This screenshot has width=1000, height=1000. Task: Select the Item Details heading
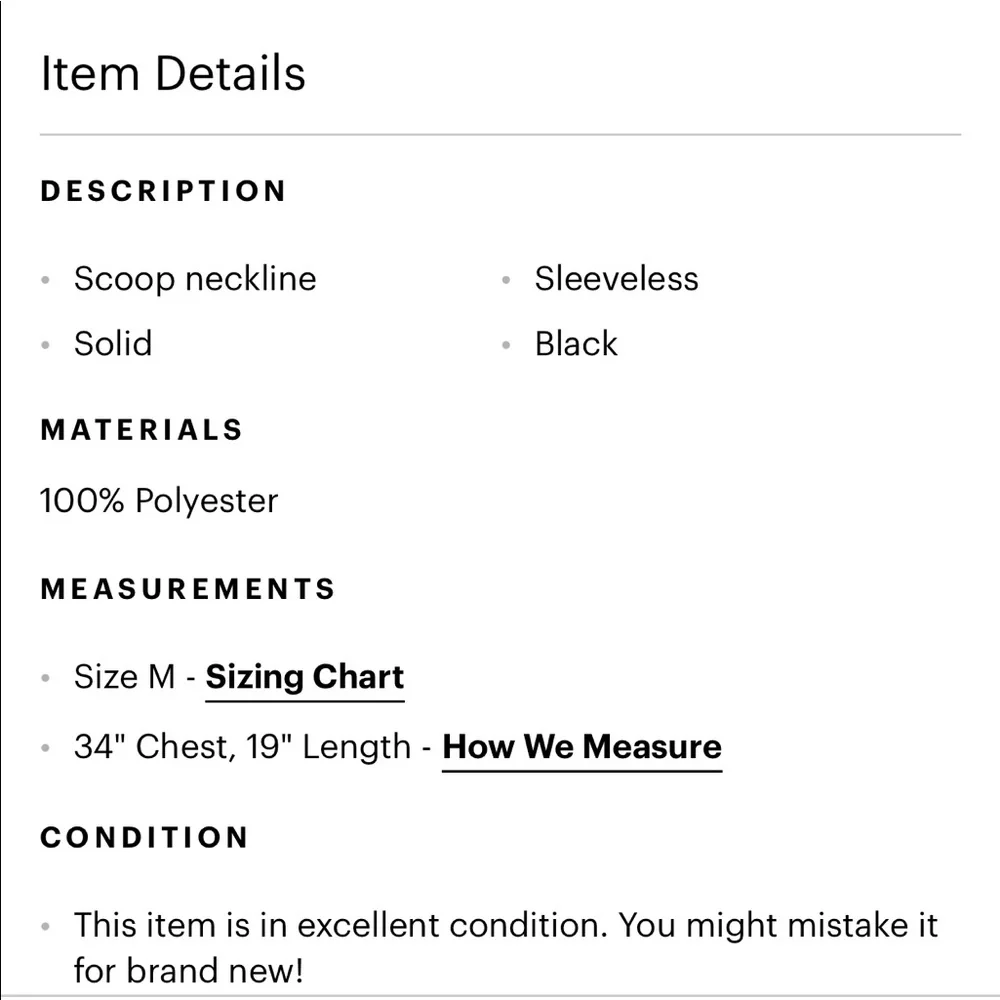(173, 73)
